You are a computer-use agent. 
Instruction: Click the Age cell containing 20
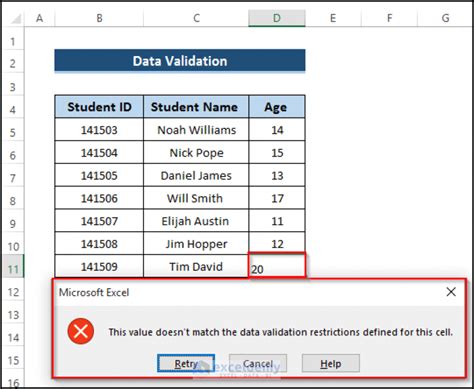tap(277, 265)
